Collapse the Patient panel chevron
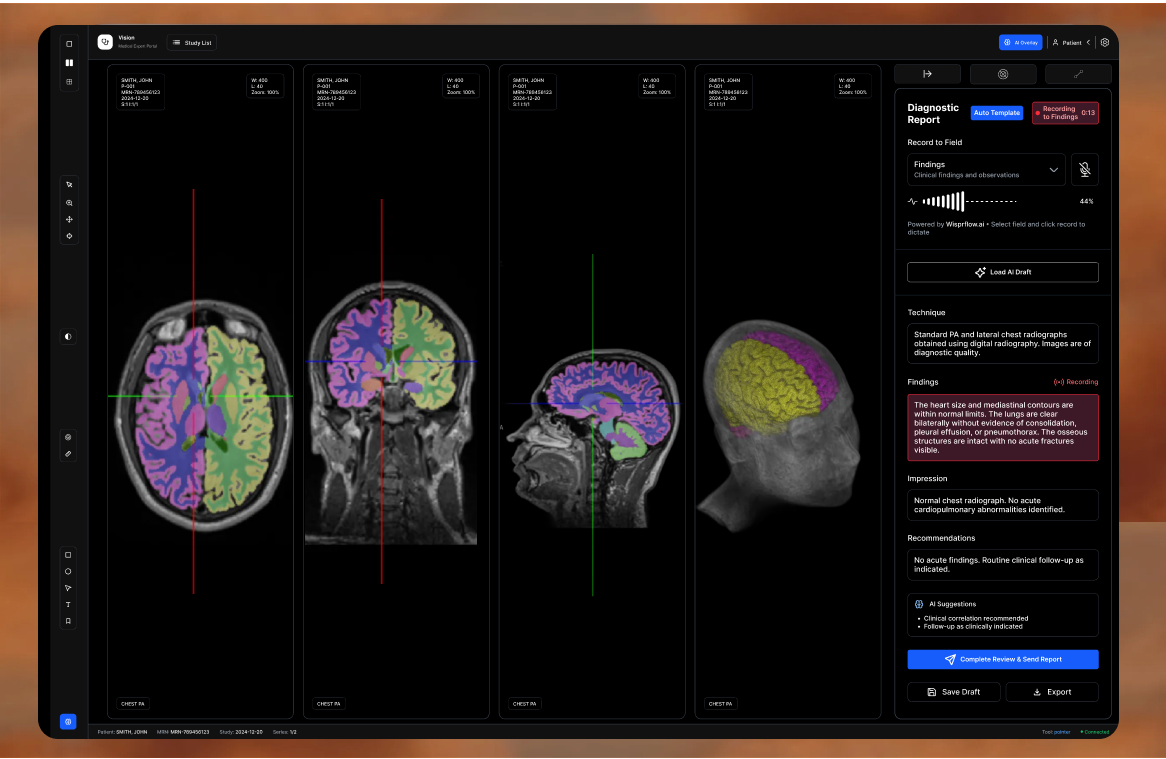The width and height of the screenshot is (1166, 759). (1089, 43)
